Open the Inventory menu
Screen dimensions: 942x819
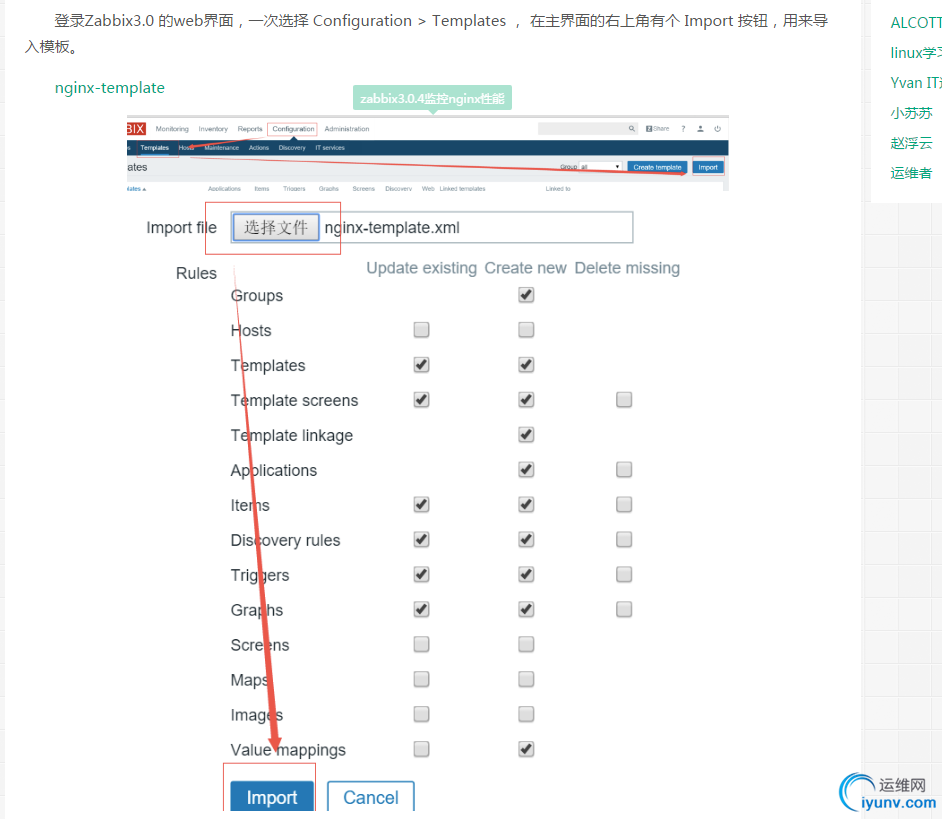(213, 129)
